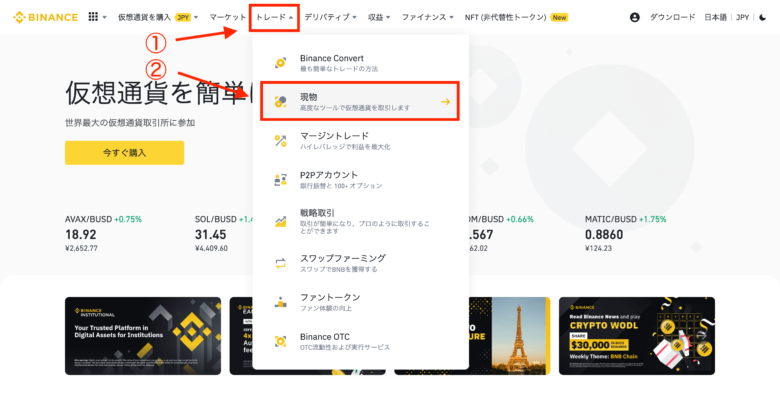The height and width of the screenshot is (395, 780).
Task: Select ファントークン menu entry
Action: click(x=360, y=302)
